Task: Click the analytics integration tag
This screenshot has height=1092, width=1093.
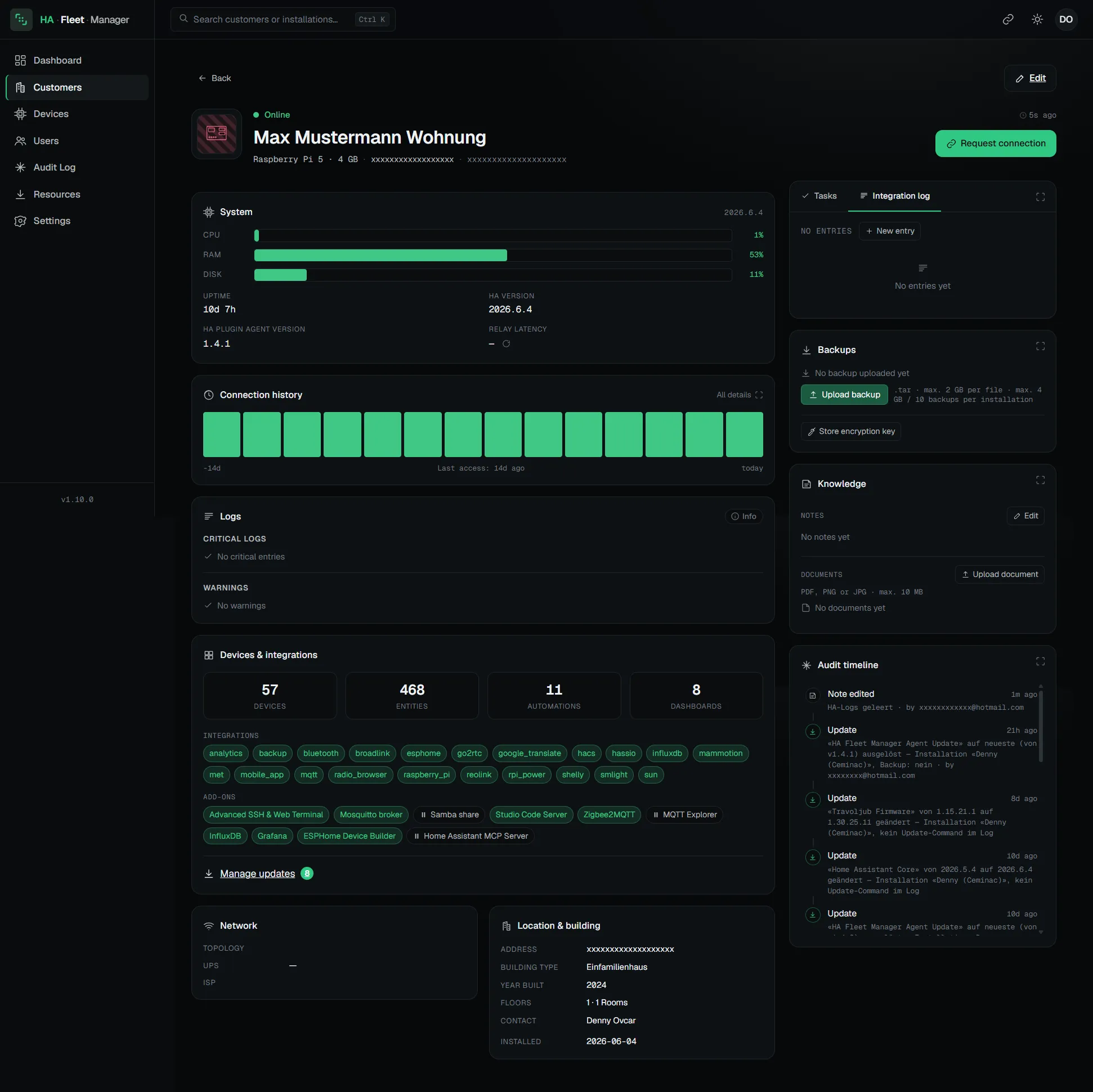Action: [226, 754]
